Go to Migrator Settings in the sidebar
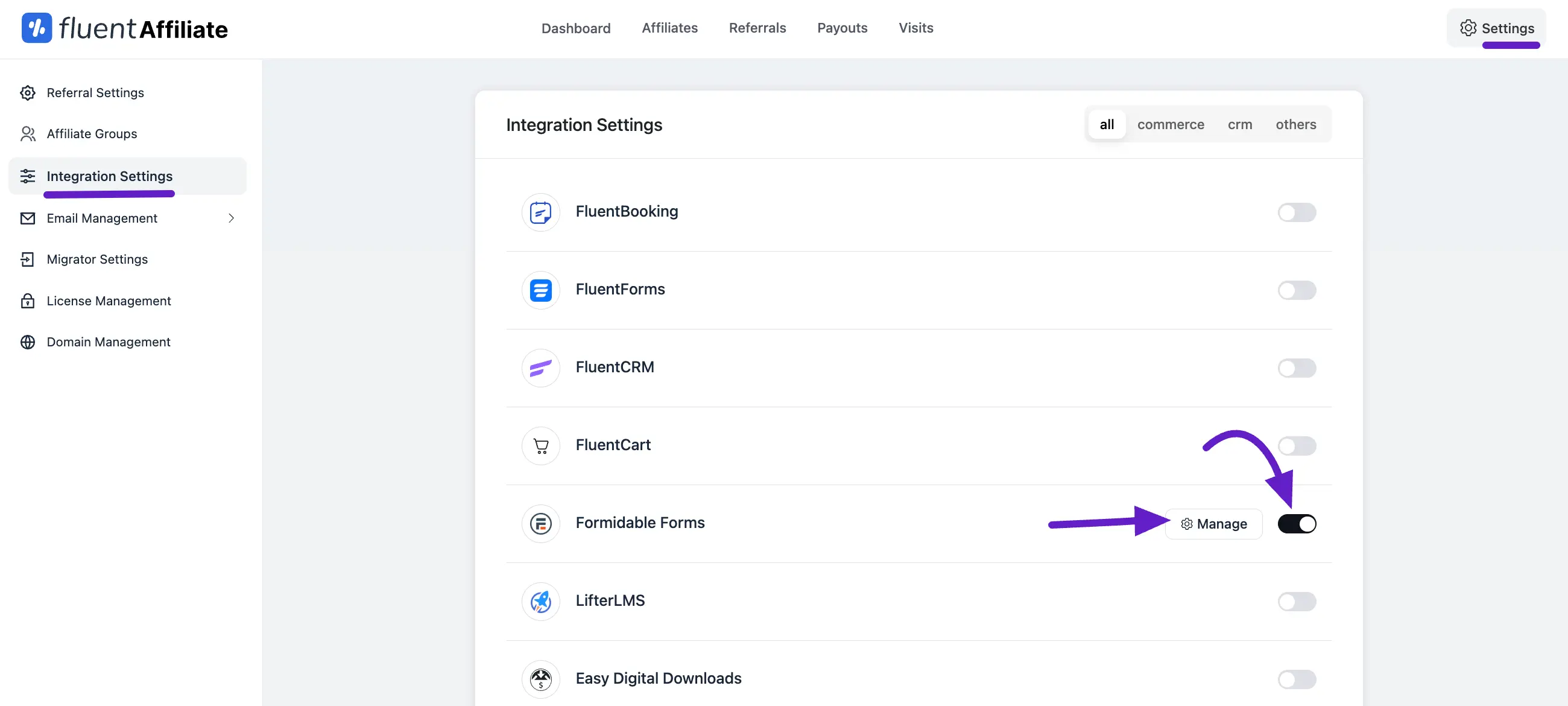This screenshot has height=706, width=1568. click(x=96, y=259)
